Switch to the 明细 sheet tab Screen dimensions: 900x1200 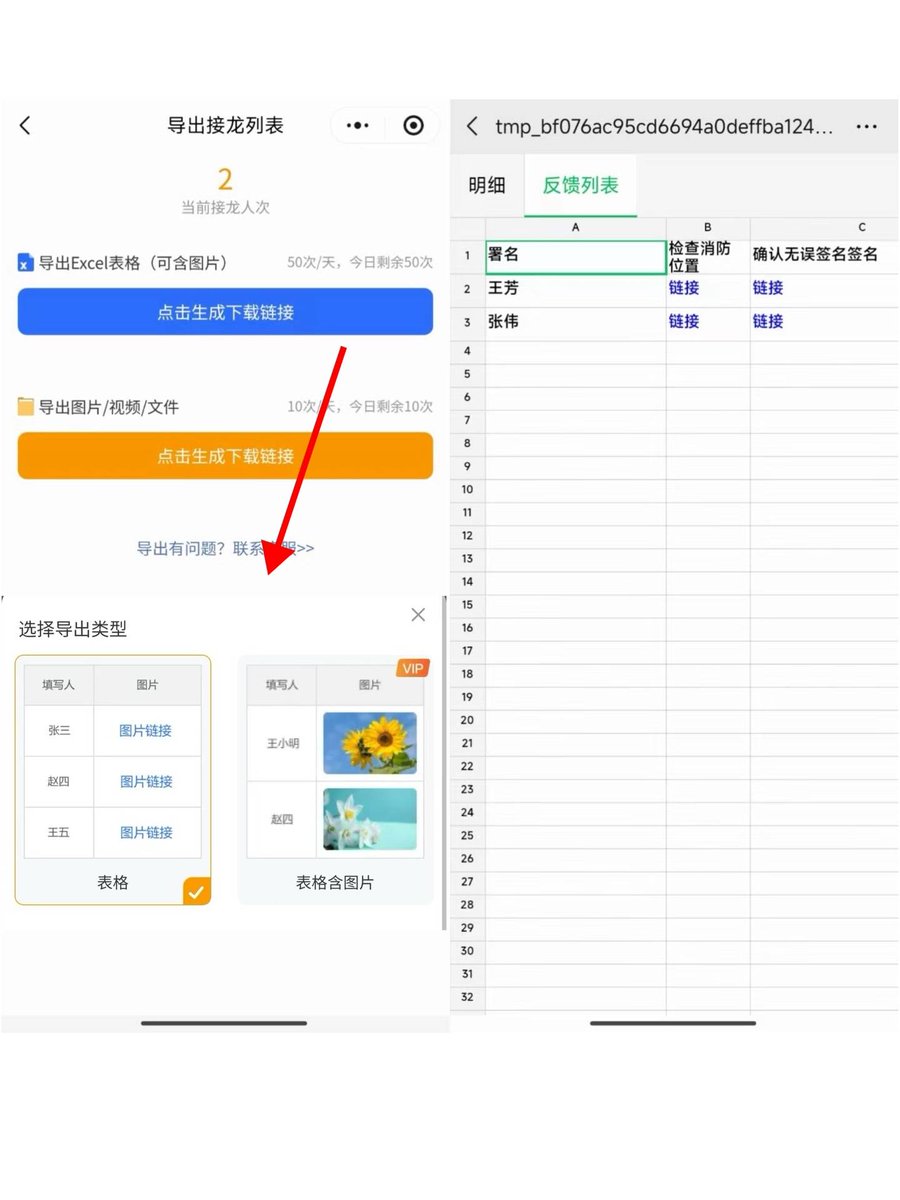487,185
